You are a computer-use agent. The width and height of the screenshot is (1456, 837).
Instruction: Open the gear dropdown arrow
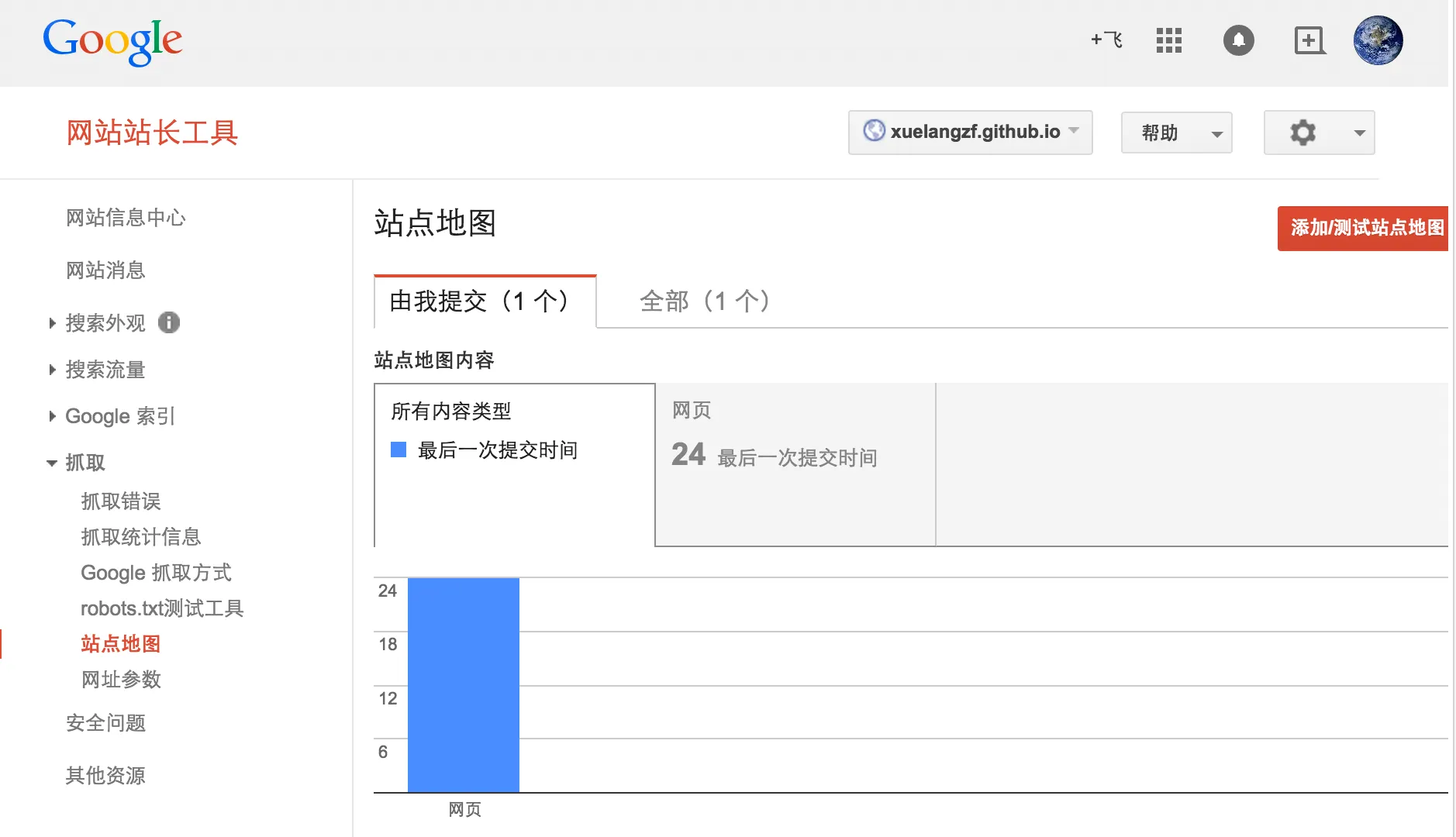(1359, 133)
